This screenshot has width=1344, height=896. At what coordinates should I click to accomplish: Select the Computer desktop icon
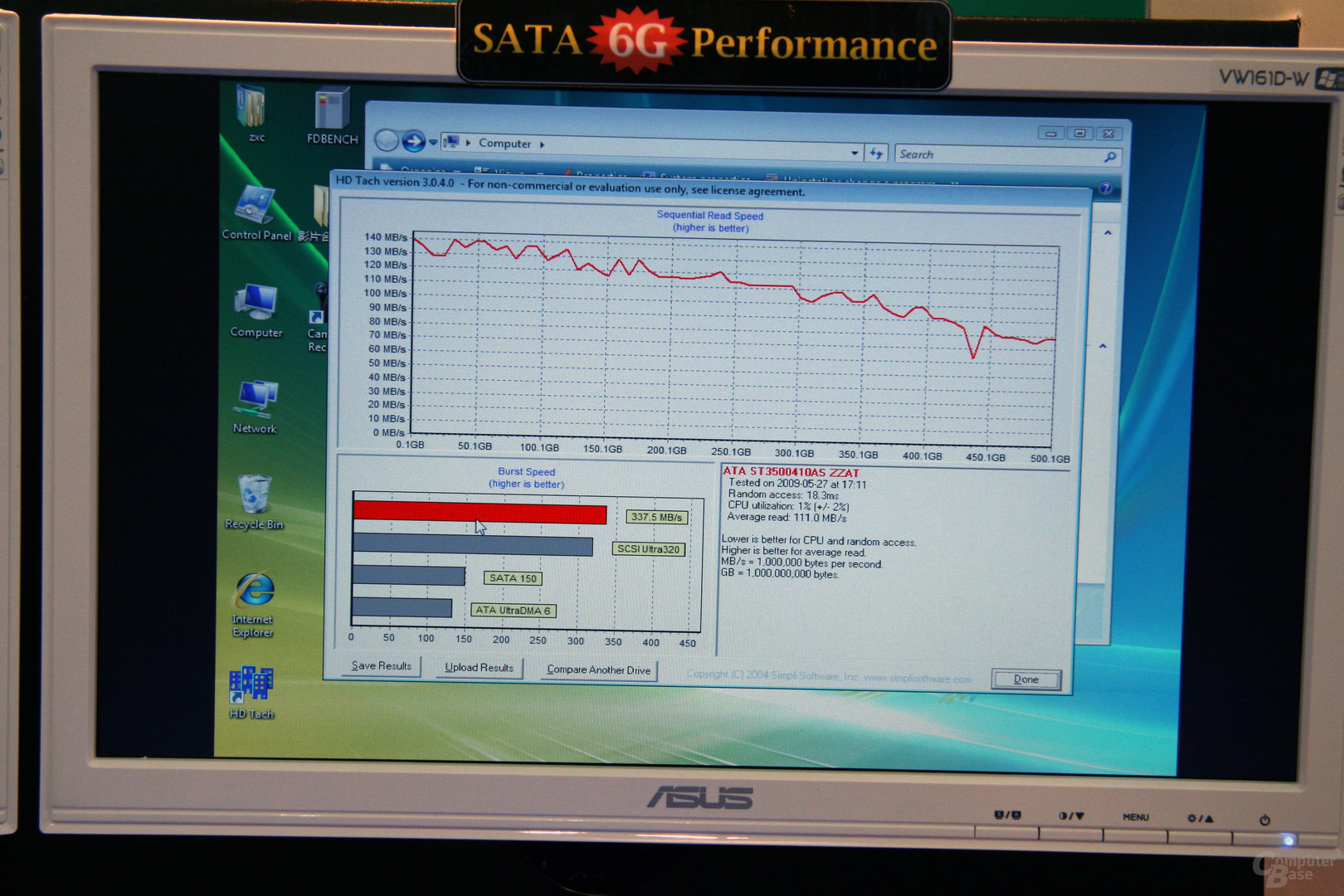click(x=256, y=310)
